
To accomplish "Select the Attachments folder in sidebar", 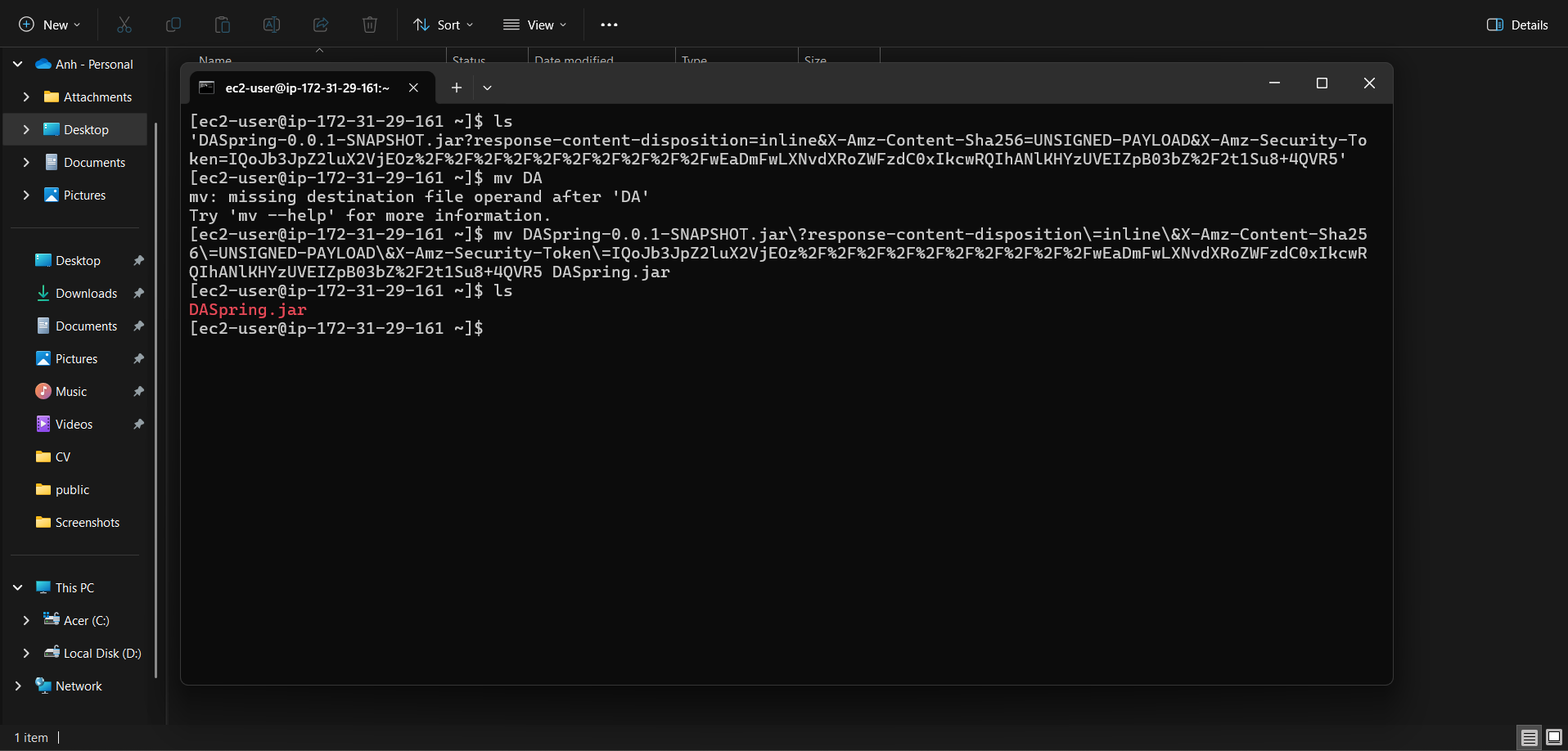I will [x=88, y=97].
